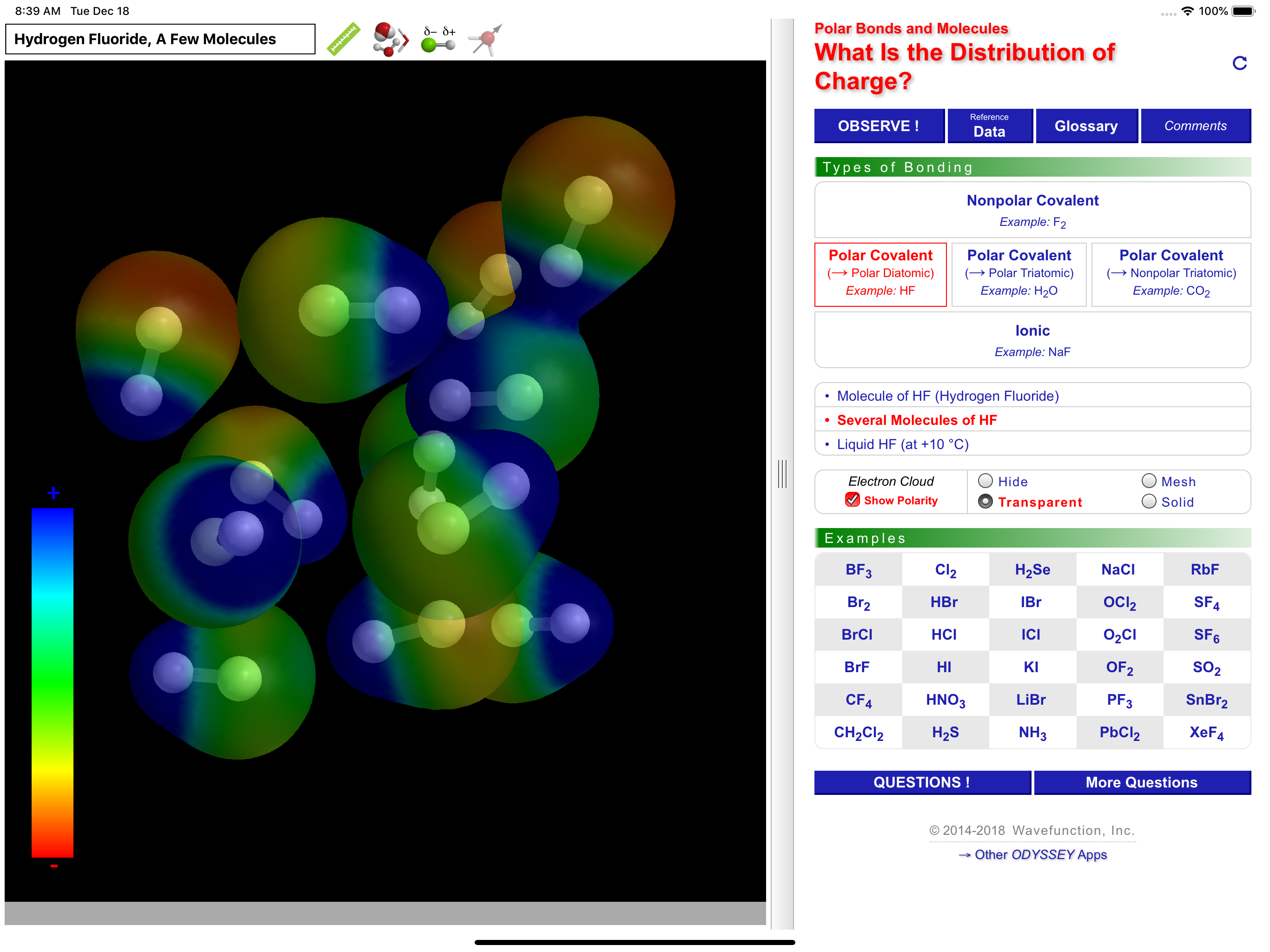Toggle the partial charges delta icon

tap(439, 39)
